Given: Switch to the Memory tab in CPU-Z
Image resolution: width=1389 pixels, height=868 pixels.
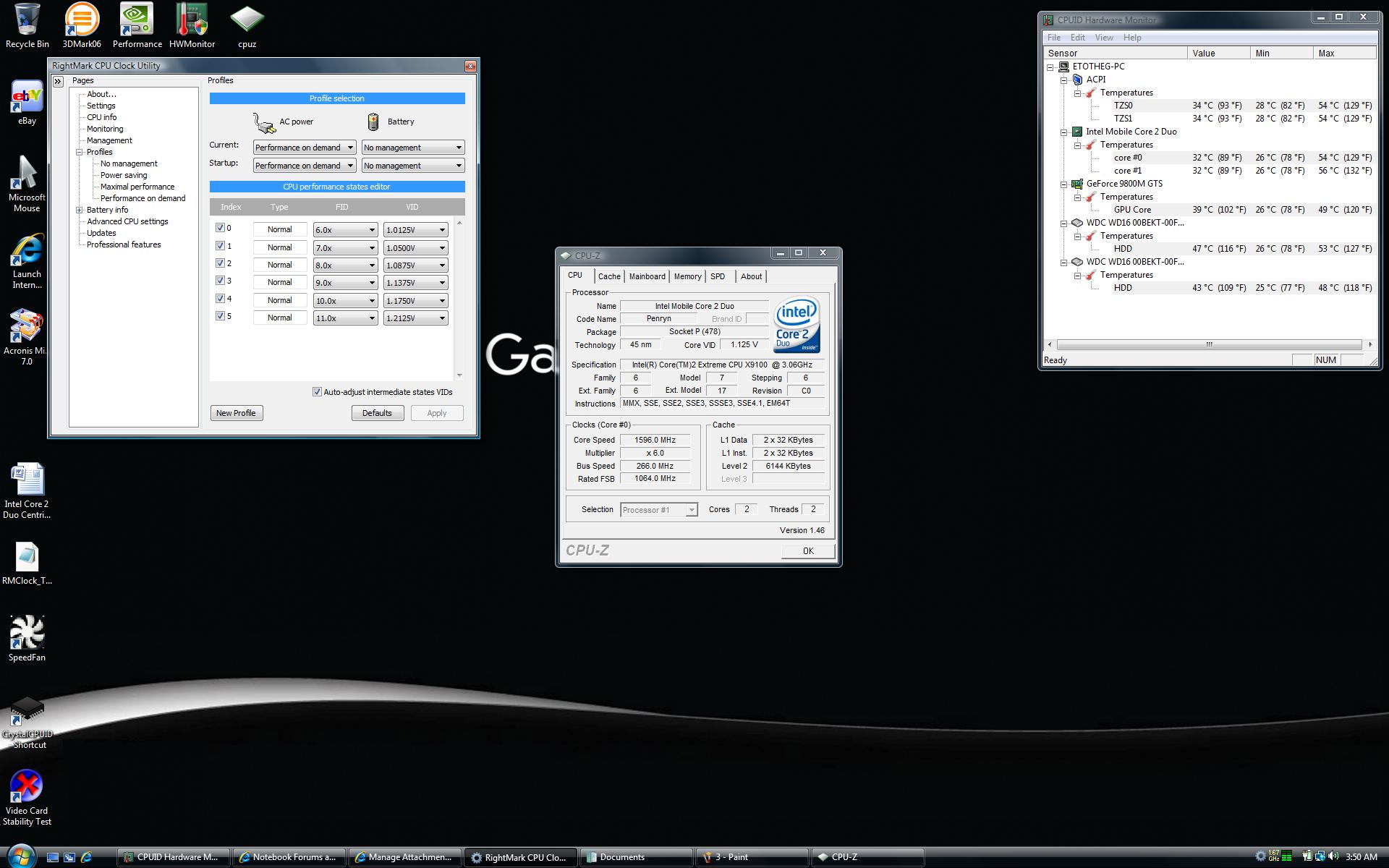Looking at the screenshot, I should [x=687, y=276].
